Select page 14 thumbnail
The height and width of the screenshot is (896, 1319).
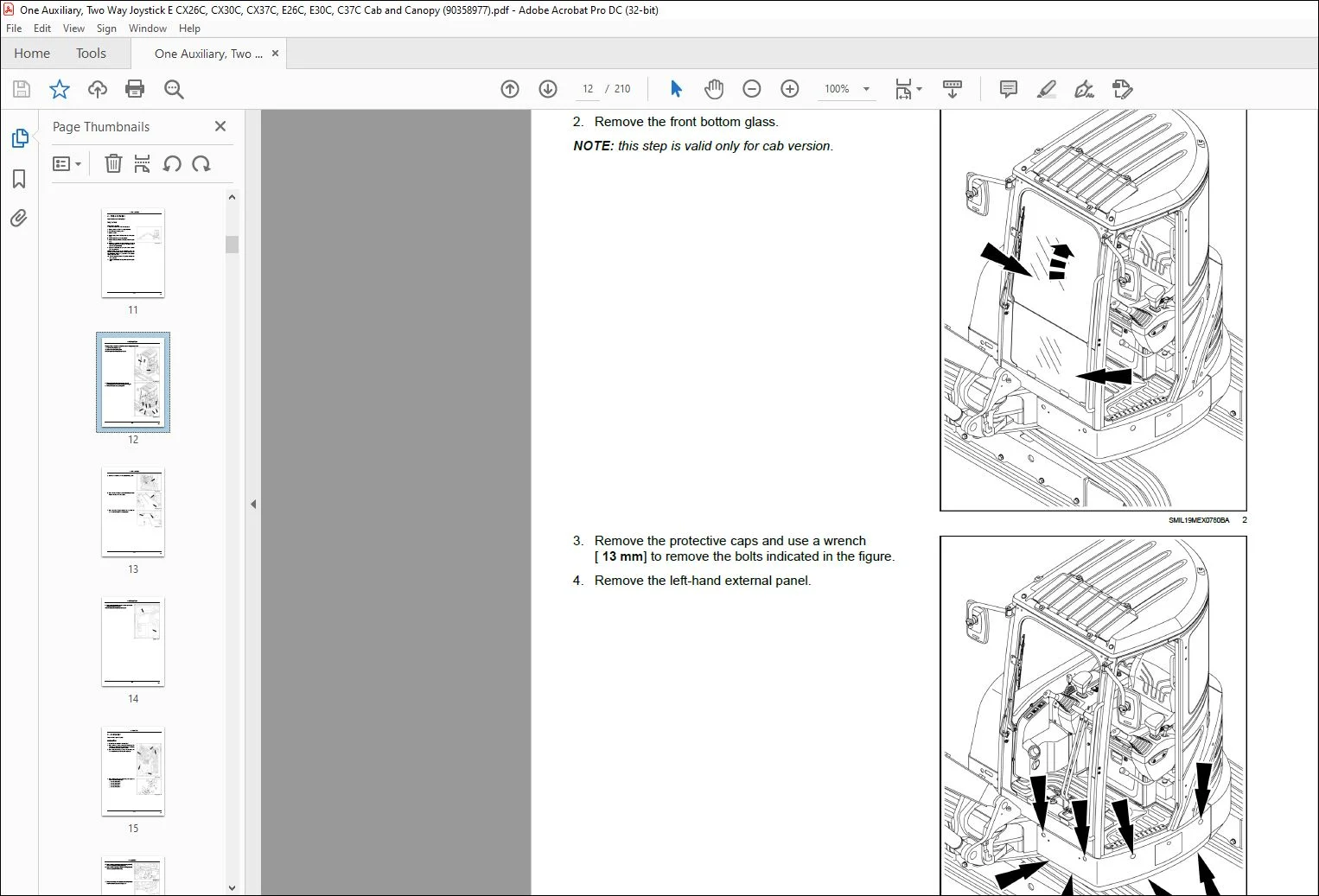click(133, 642)
